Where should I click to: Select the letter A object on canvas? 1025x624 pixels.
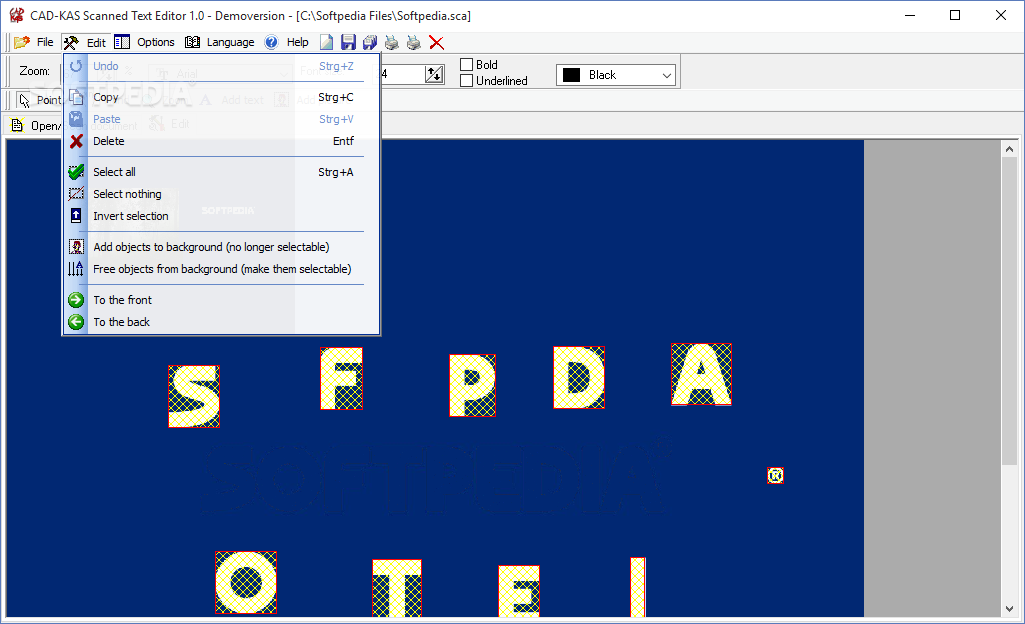click(701, 375)
